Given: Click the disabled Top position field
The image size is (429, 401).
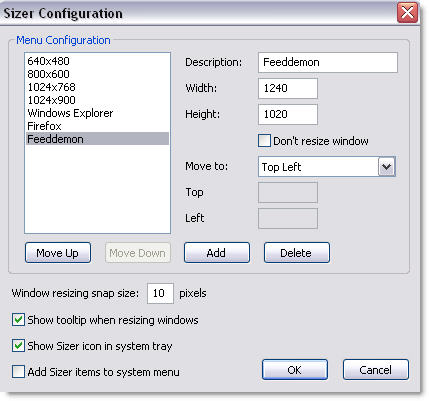Looking at the screenshot, I should click(x=288, y=192).
